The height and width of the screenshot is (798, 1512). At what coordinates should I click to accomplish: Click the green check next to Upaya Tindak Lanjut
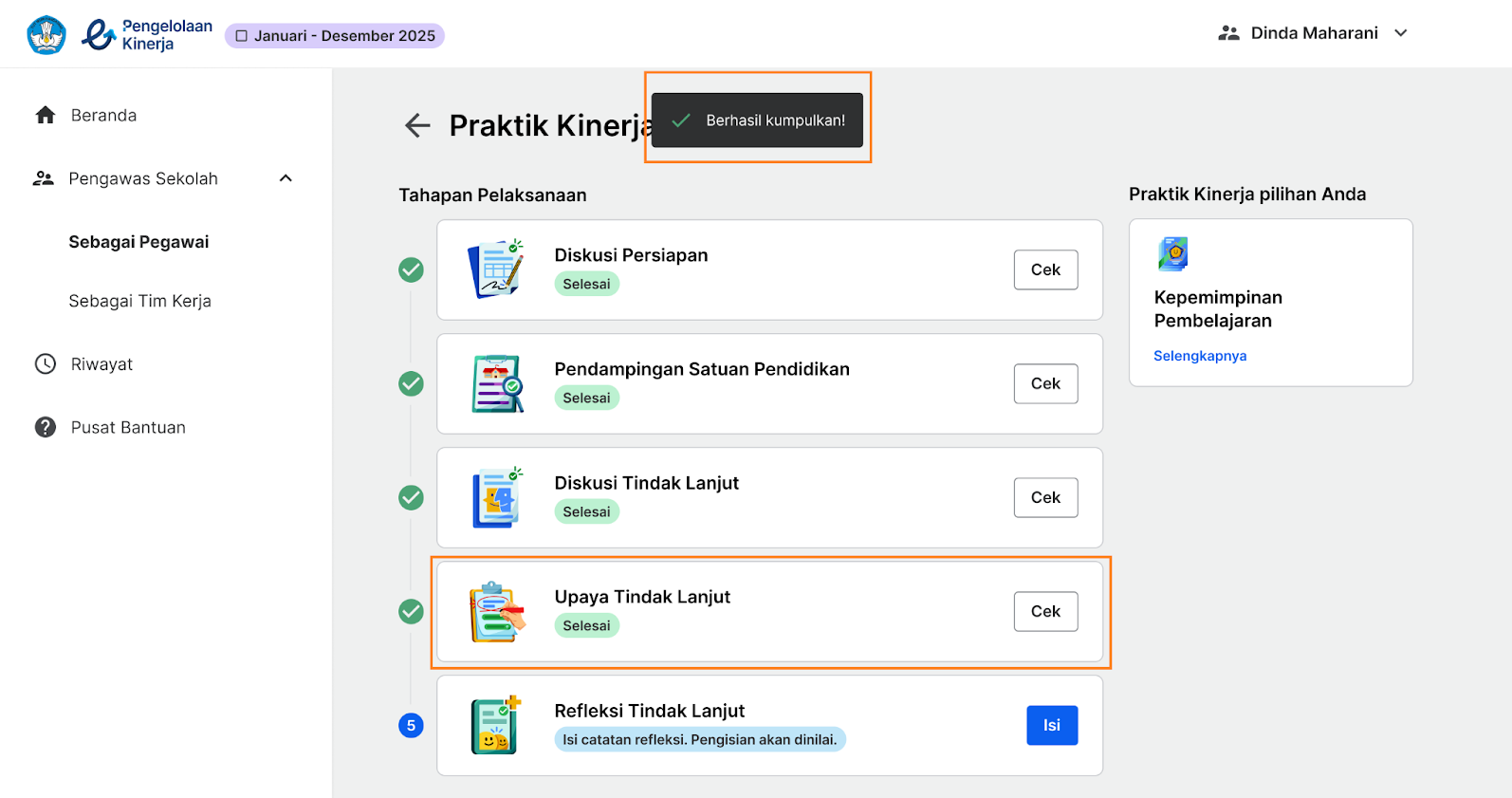411,612
